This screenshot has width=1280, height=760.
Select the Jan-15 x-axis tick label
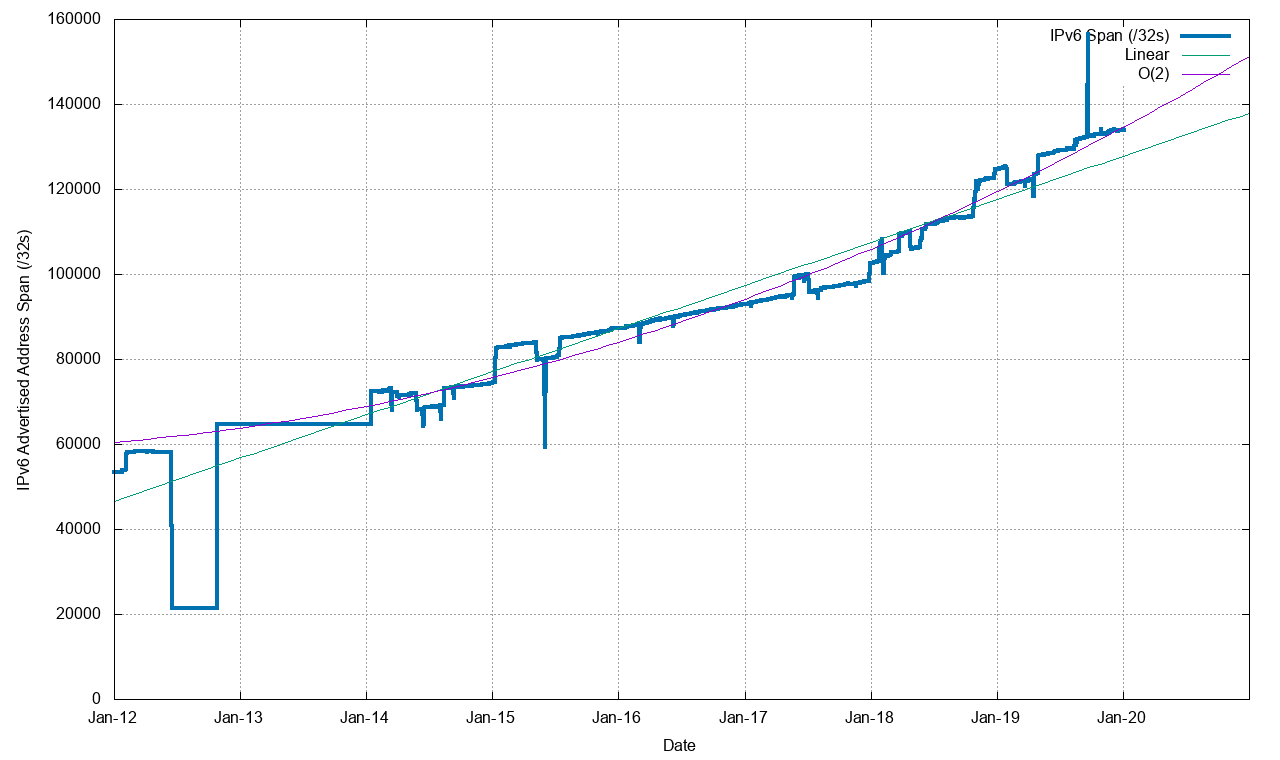(x=493, y=718)
